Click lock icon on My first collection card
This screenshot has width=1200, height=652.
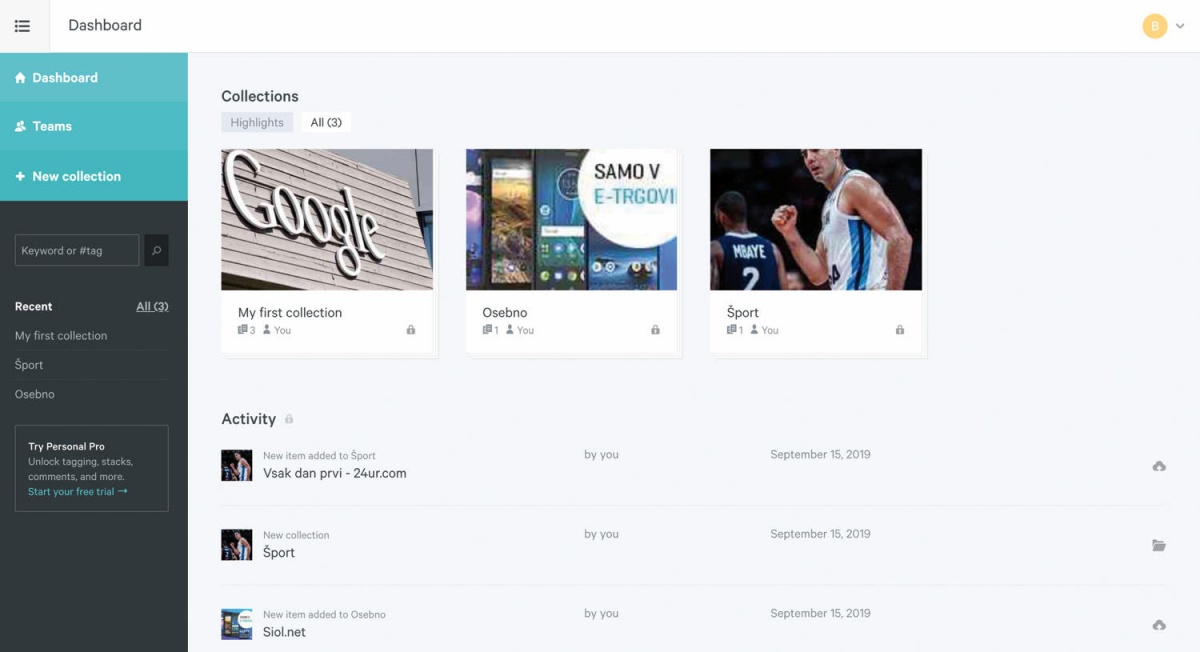[x=411, y=330]
